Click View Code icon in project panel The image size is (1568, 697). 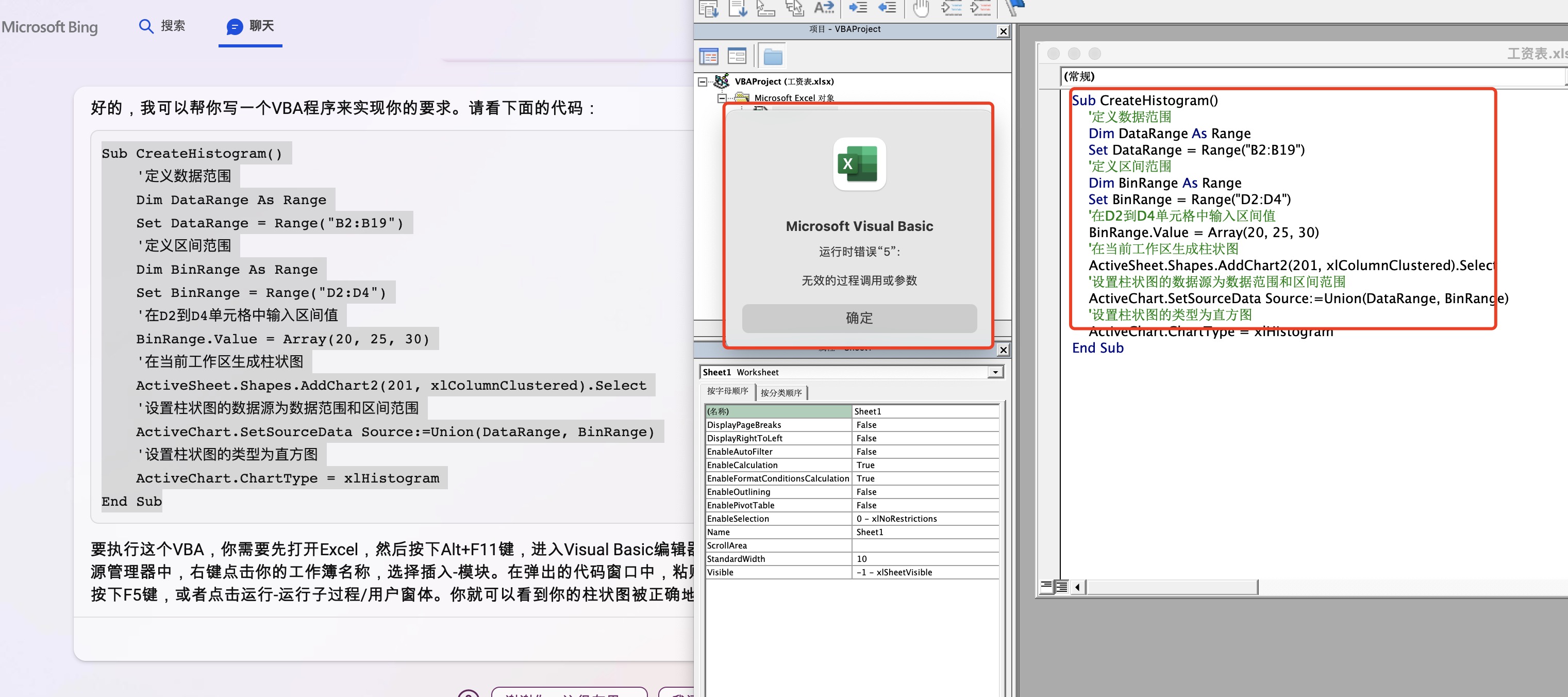click(x=709, y=57)
